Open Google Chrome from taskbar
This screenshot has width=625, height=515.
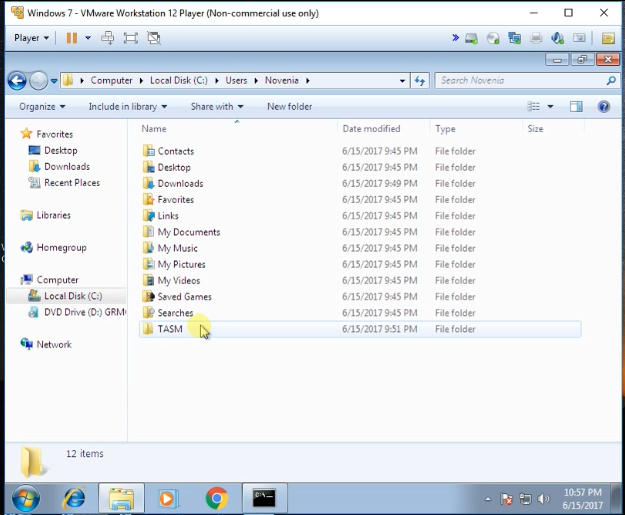(216, 498)
